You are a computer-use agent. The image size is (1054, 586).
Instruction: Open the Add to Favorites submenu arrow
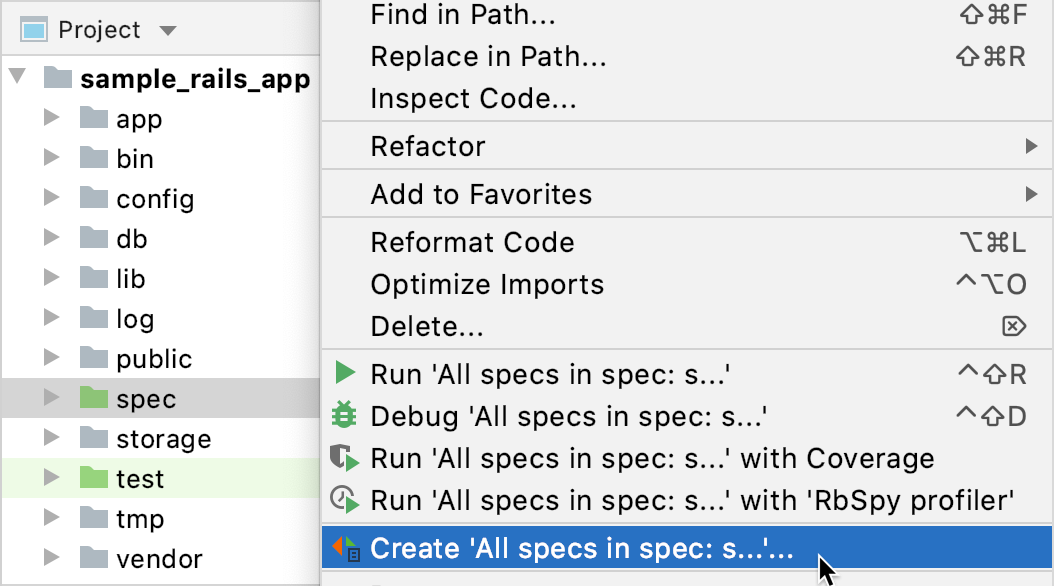click(x=1032, y=193)
